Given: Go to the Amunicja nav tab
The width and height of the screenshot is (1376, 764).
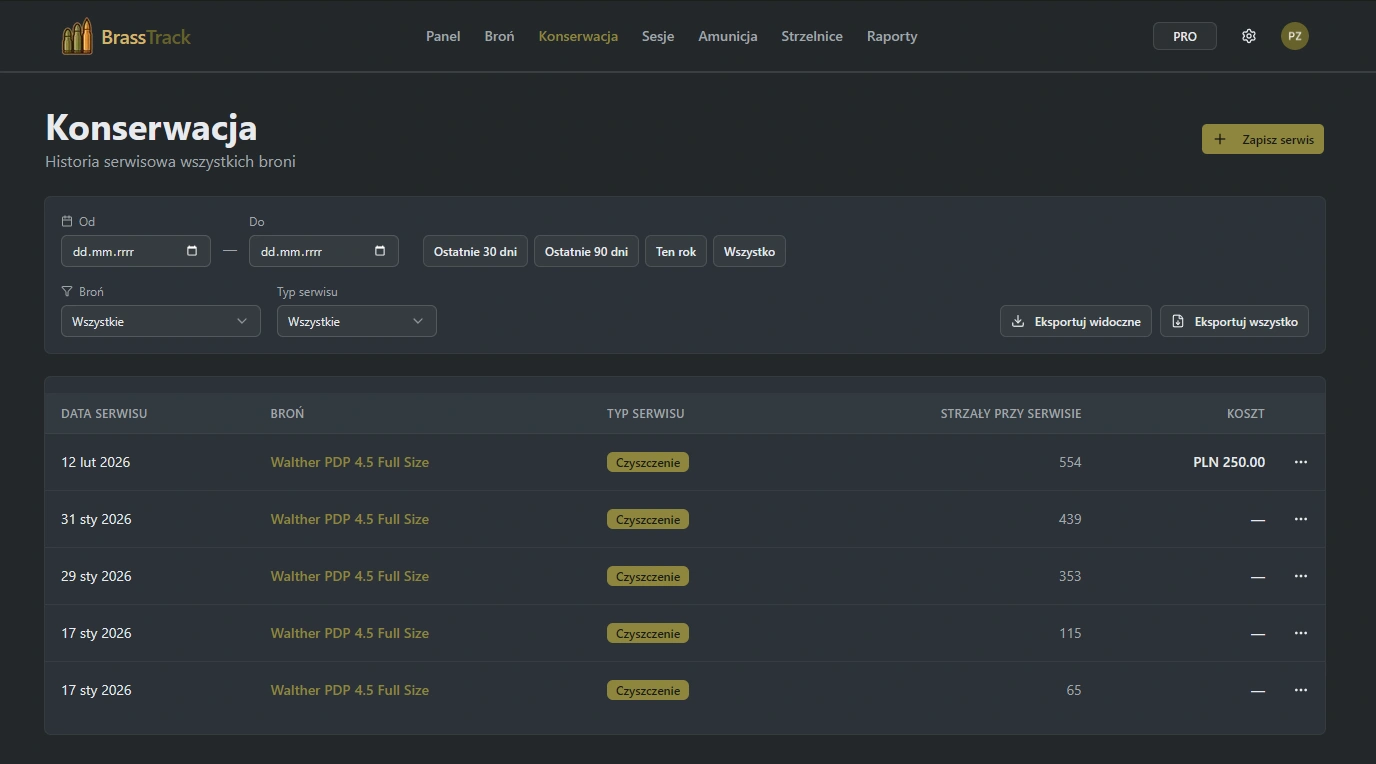Looking at the screenshot, I should [x=727, y=36].
